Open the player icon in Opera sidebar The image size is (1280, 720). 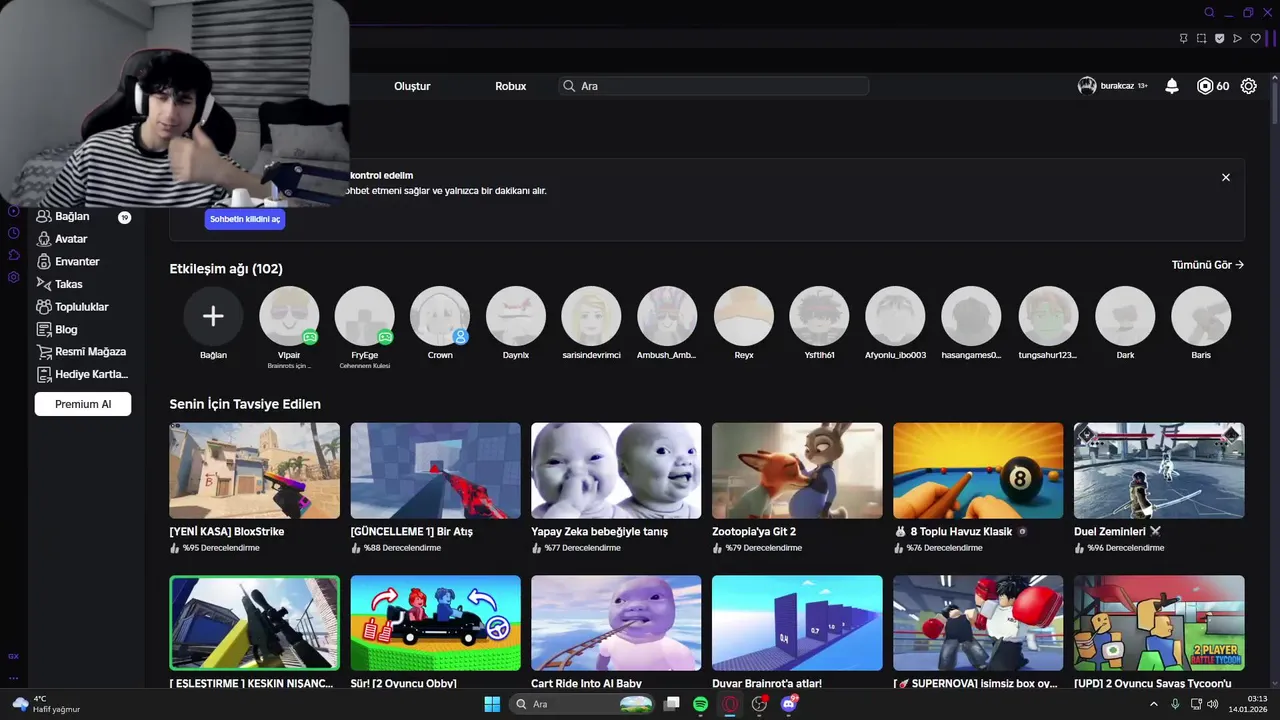tap(13, 211)
